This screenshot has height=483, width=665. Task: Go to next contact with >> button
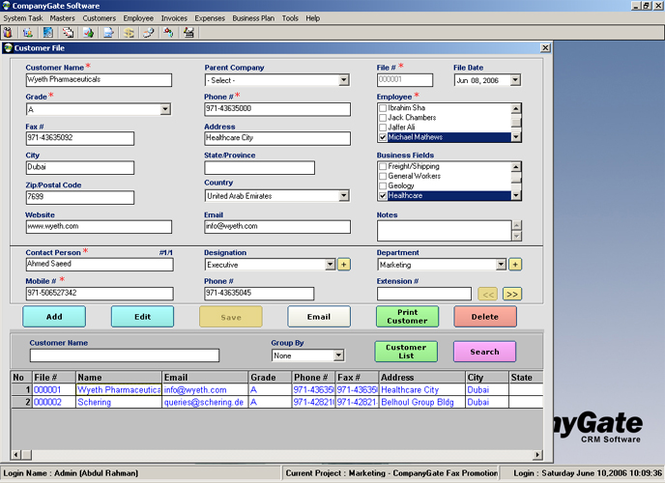tap(512, 294)
